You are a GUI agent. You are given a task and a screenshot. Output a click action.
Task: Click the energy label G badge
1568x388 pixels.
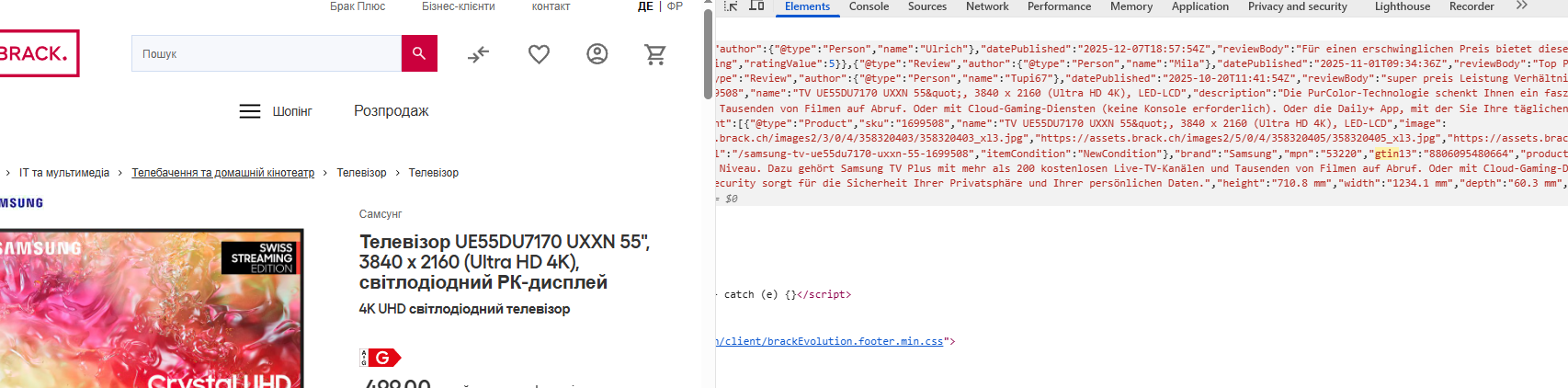pos(381,358)
